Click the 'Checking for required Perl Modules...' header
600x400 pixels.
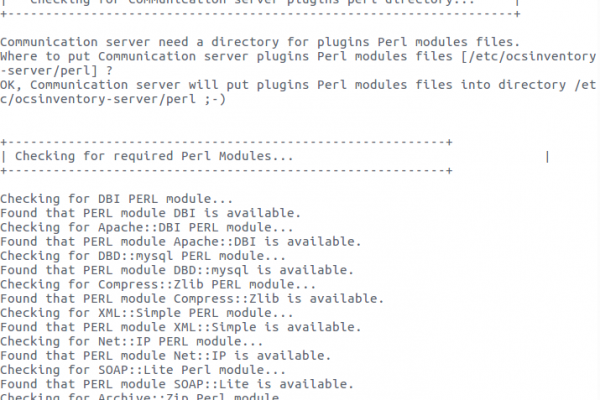pos(154,156)
